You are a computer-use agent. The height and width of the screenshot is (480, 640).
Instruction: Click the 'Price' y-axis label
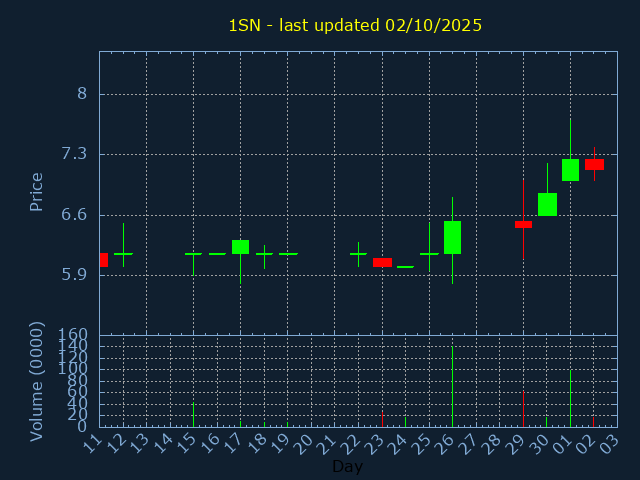[x=37, y=191]
